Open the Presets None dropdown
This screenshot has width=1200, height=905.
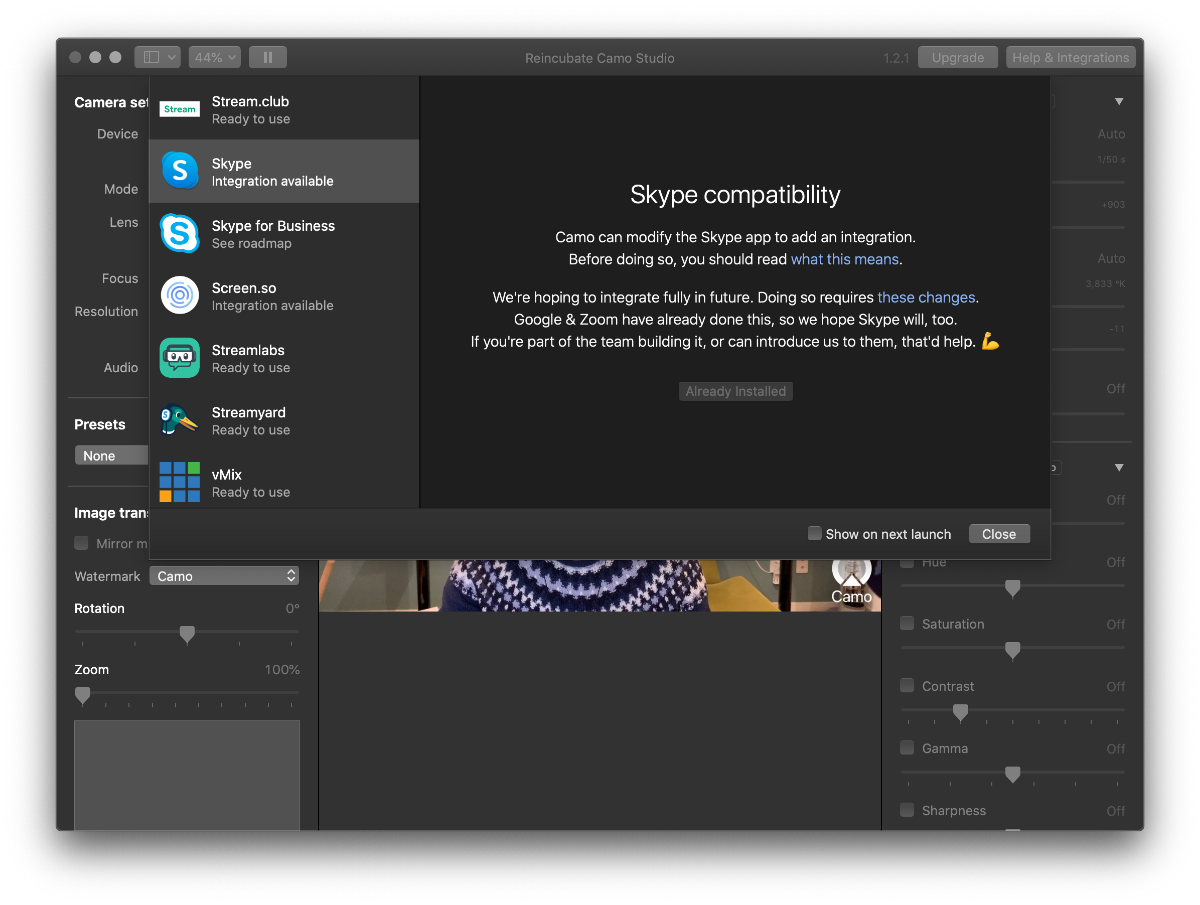112,455
